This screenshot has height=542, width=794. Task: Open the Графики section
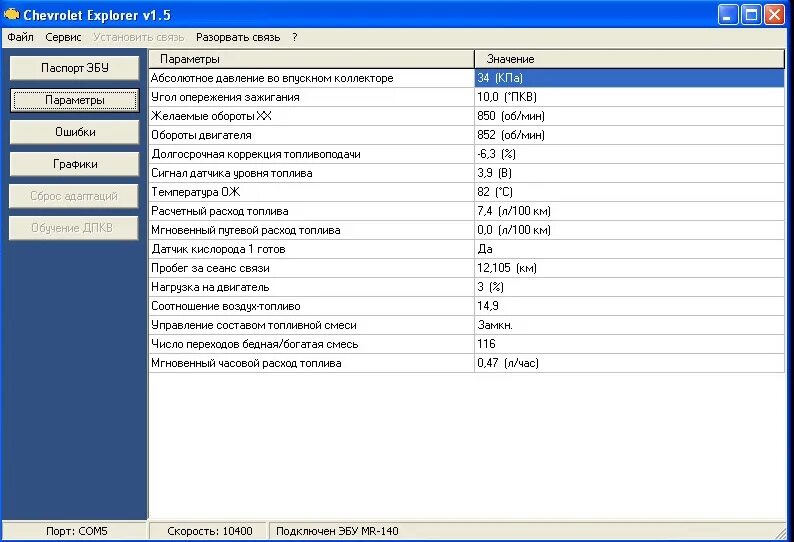(74, 164)
